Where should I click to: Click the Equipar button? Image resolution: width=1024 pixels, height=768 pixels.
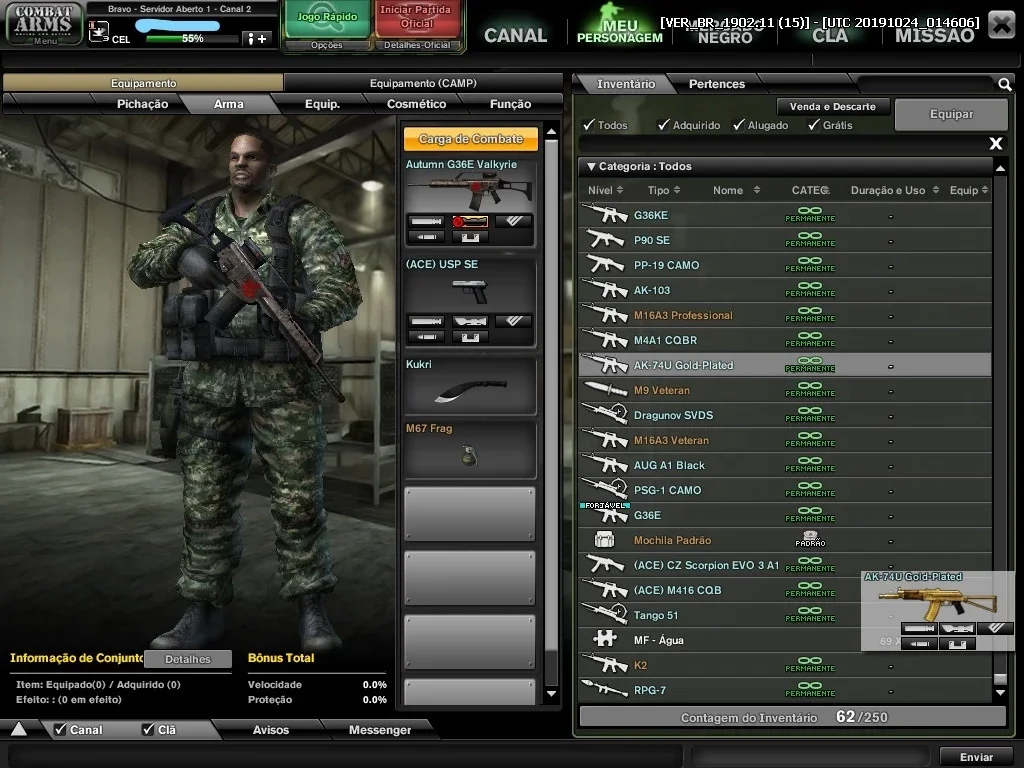[x=951, y=114]
